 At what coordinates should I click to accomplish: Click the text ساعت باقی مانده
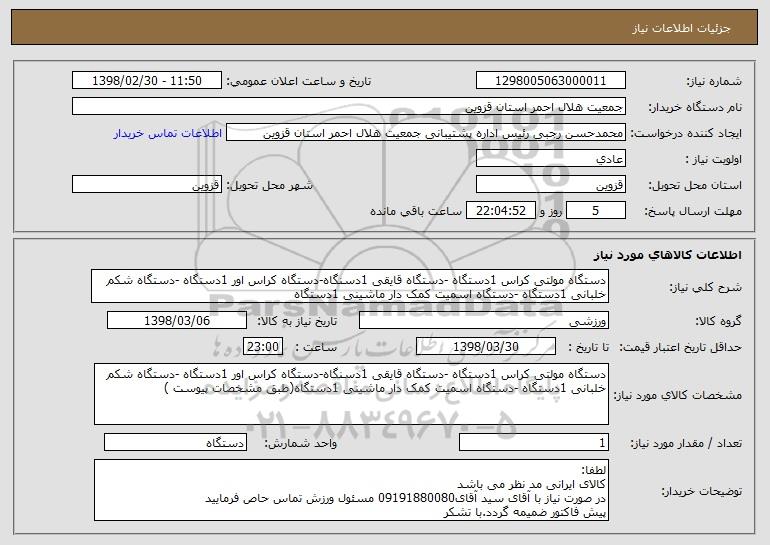point(416,211)
